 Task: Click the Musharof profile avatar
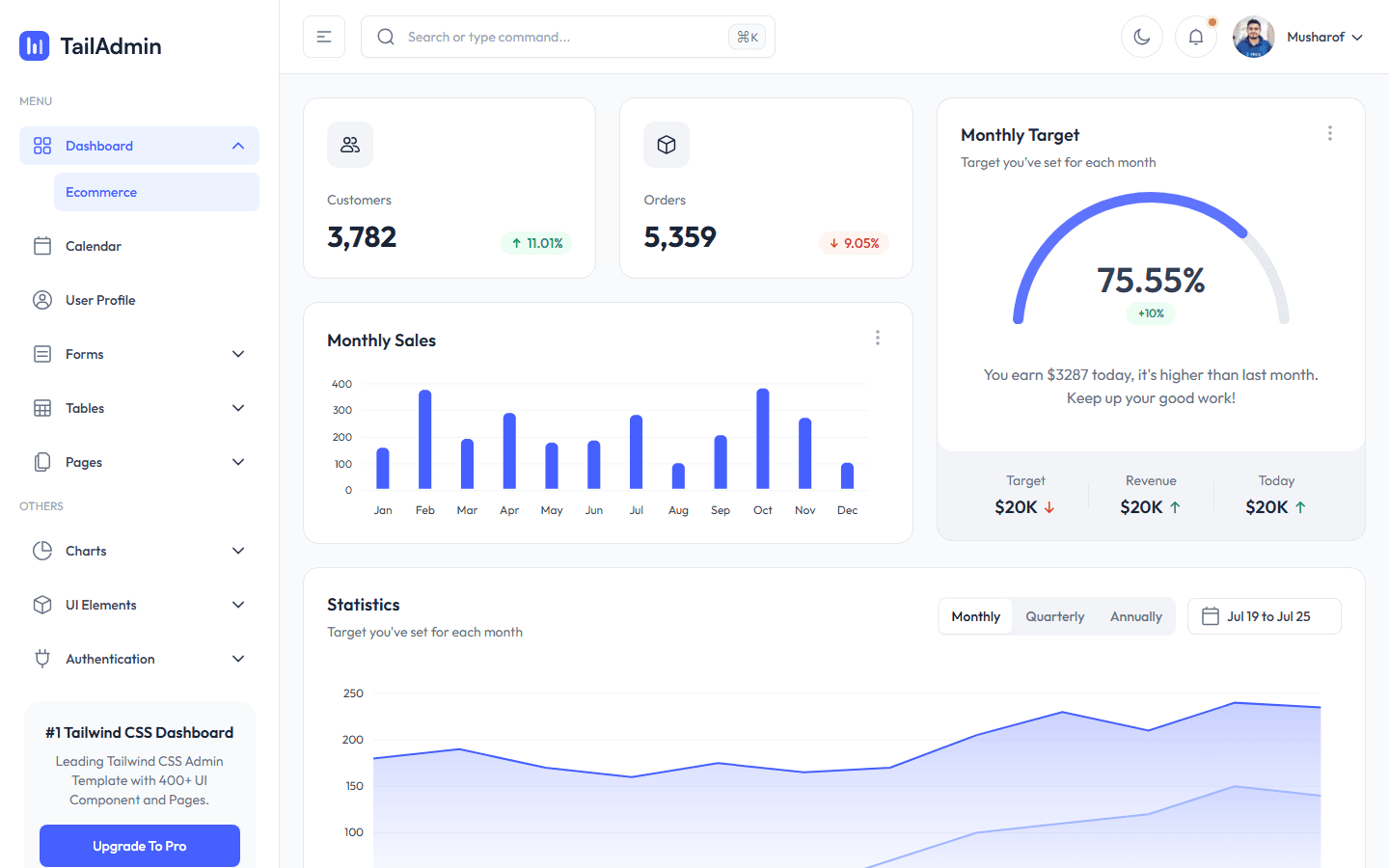(1254, 37)
